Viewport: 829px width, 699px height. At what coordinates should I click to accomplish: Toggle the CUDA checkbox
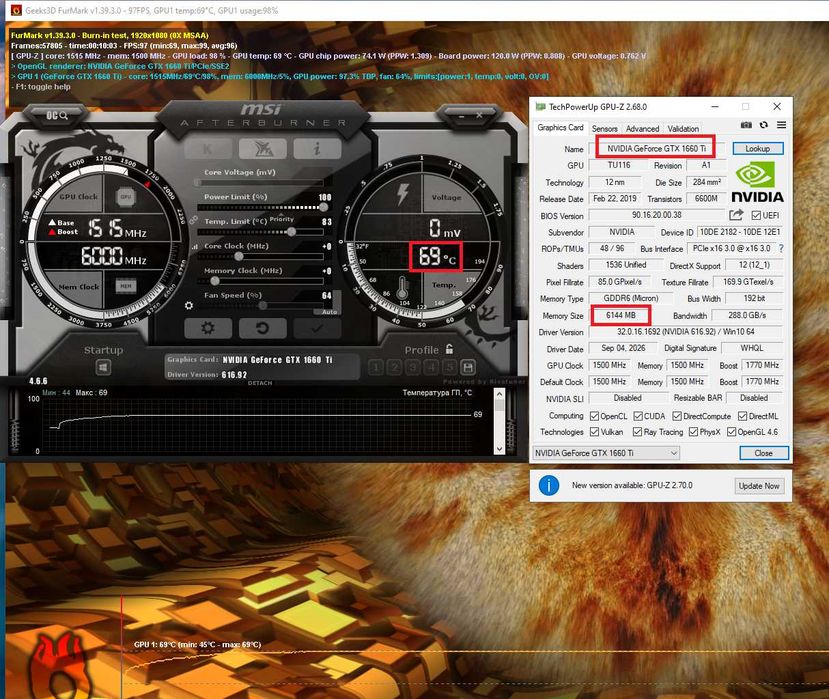click(638, 416)
